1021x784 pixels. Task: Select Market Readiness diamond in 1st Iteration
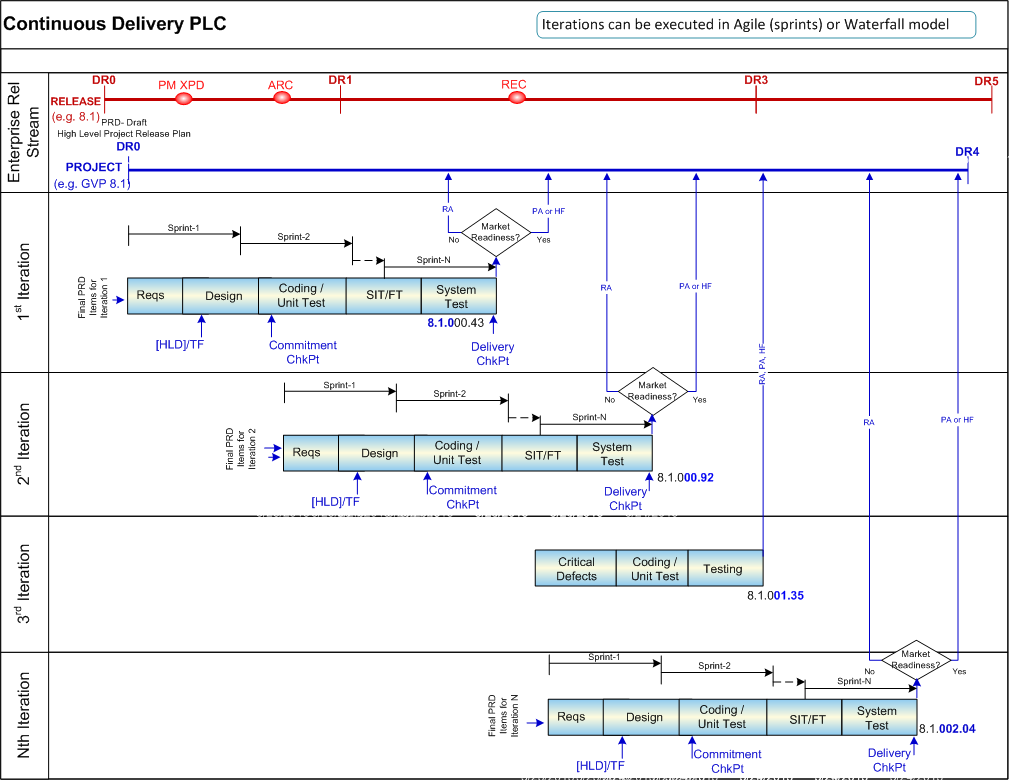(496, 233)
